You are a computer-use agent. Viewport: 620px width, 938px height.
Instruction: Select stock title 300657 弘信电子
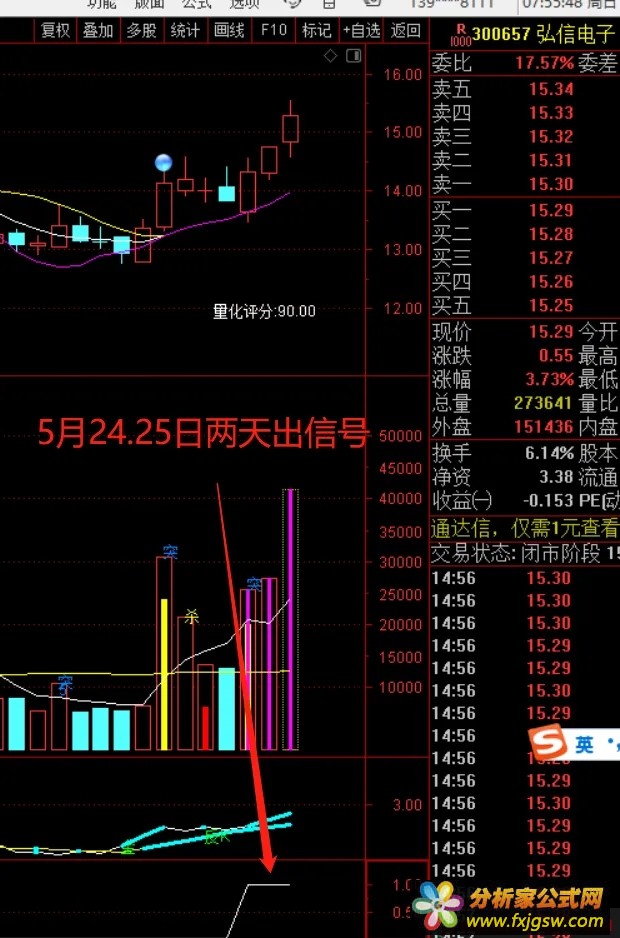point(543,35)
